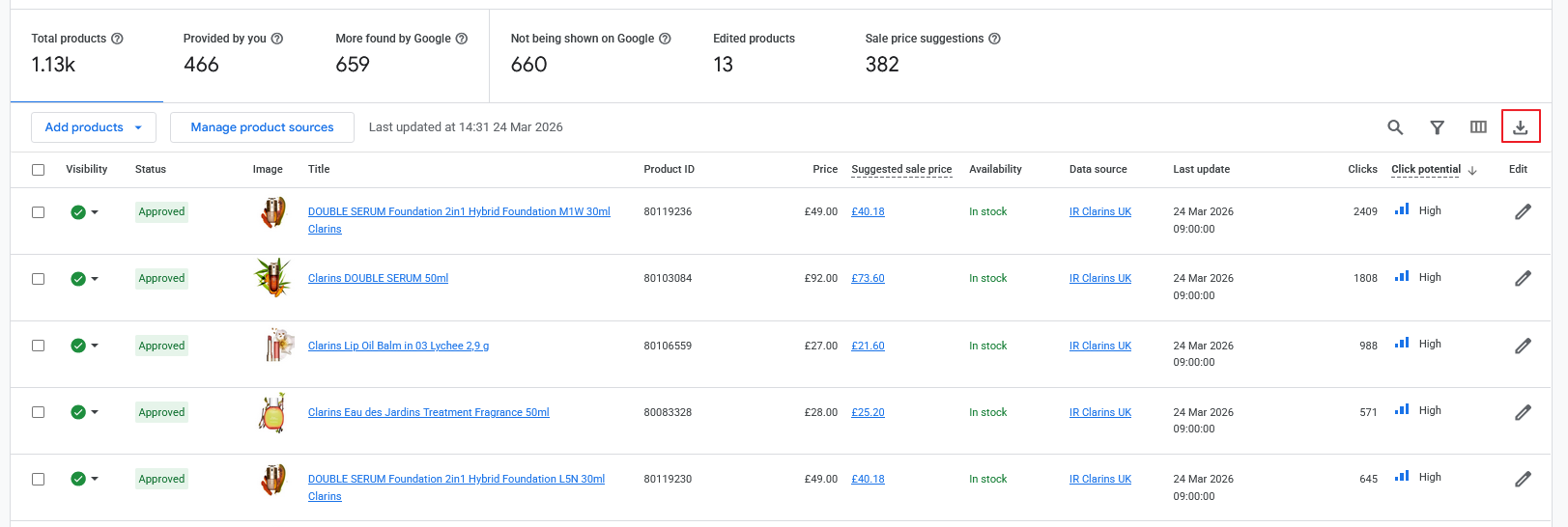1568x527 pixels.
Task: Click the download products icon
Action: point(1520,127)
